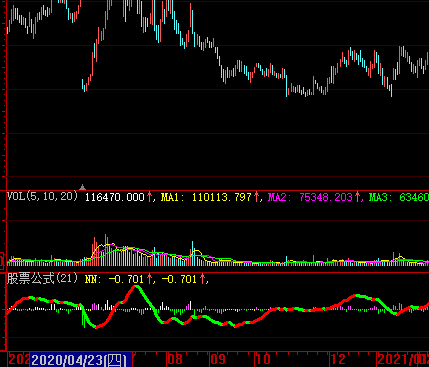Image resolution: width=429 pixels, height=367 pixels.
Task: Jump to the 12 month marker on the time axis
Action: click(338, 359)
